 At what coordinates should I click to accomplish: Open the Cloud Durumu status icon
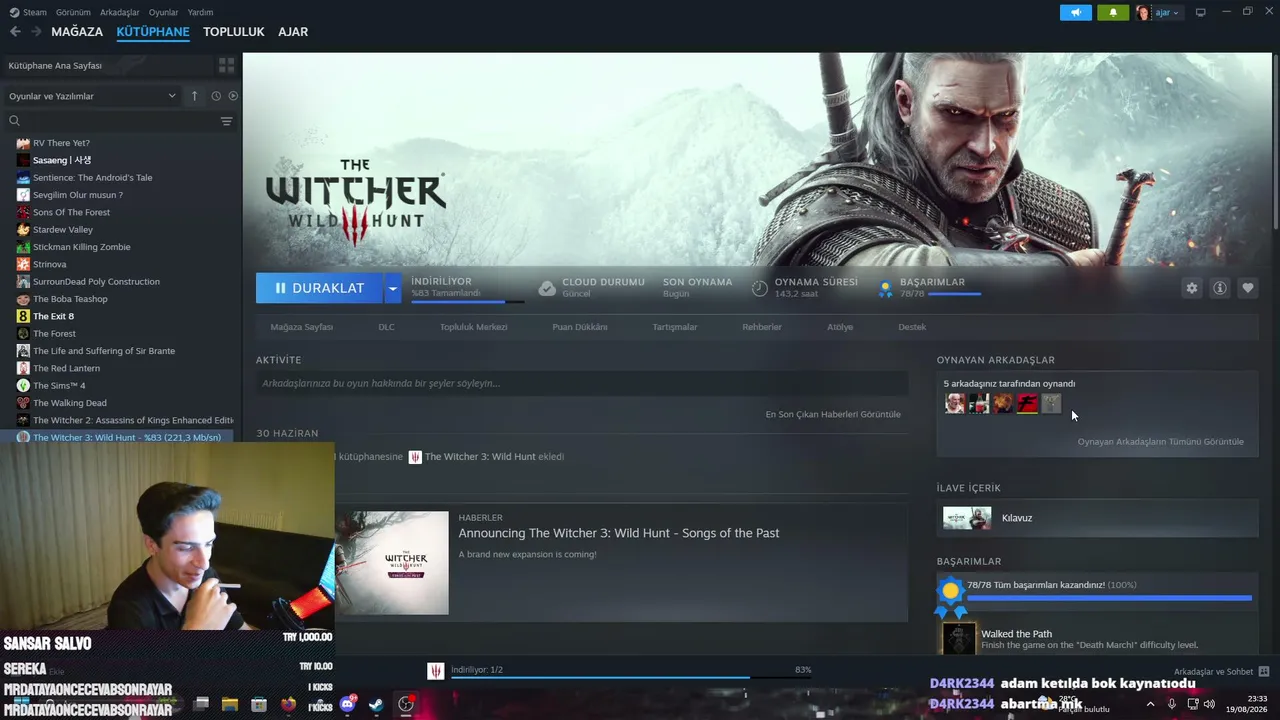click(547, 288)
